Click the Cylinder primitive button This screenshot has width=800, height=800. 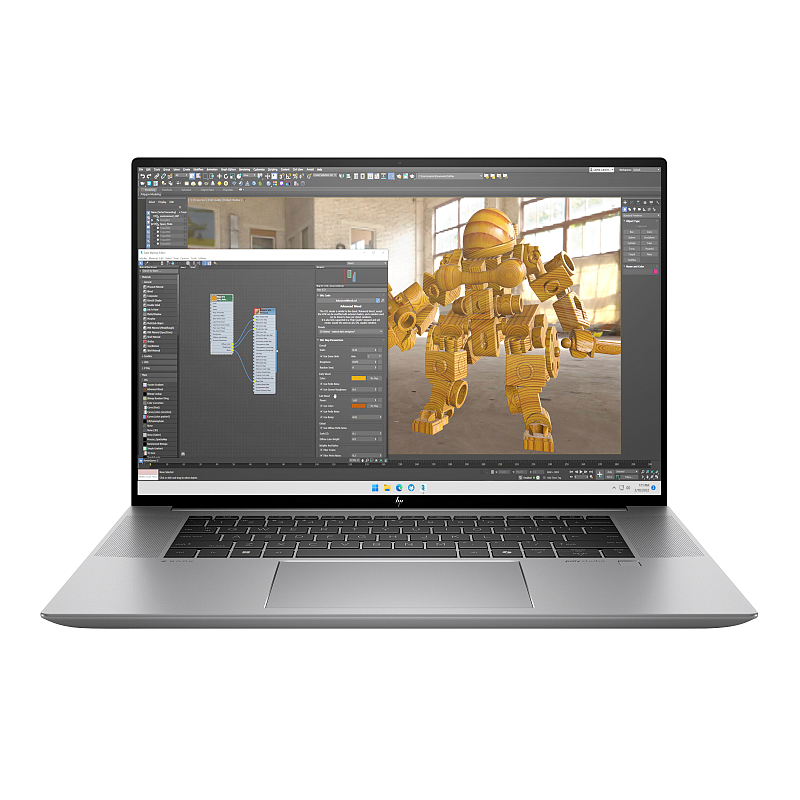click(x=632, y=243)
